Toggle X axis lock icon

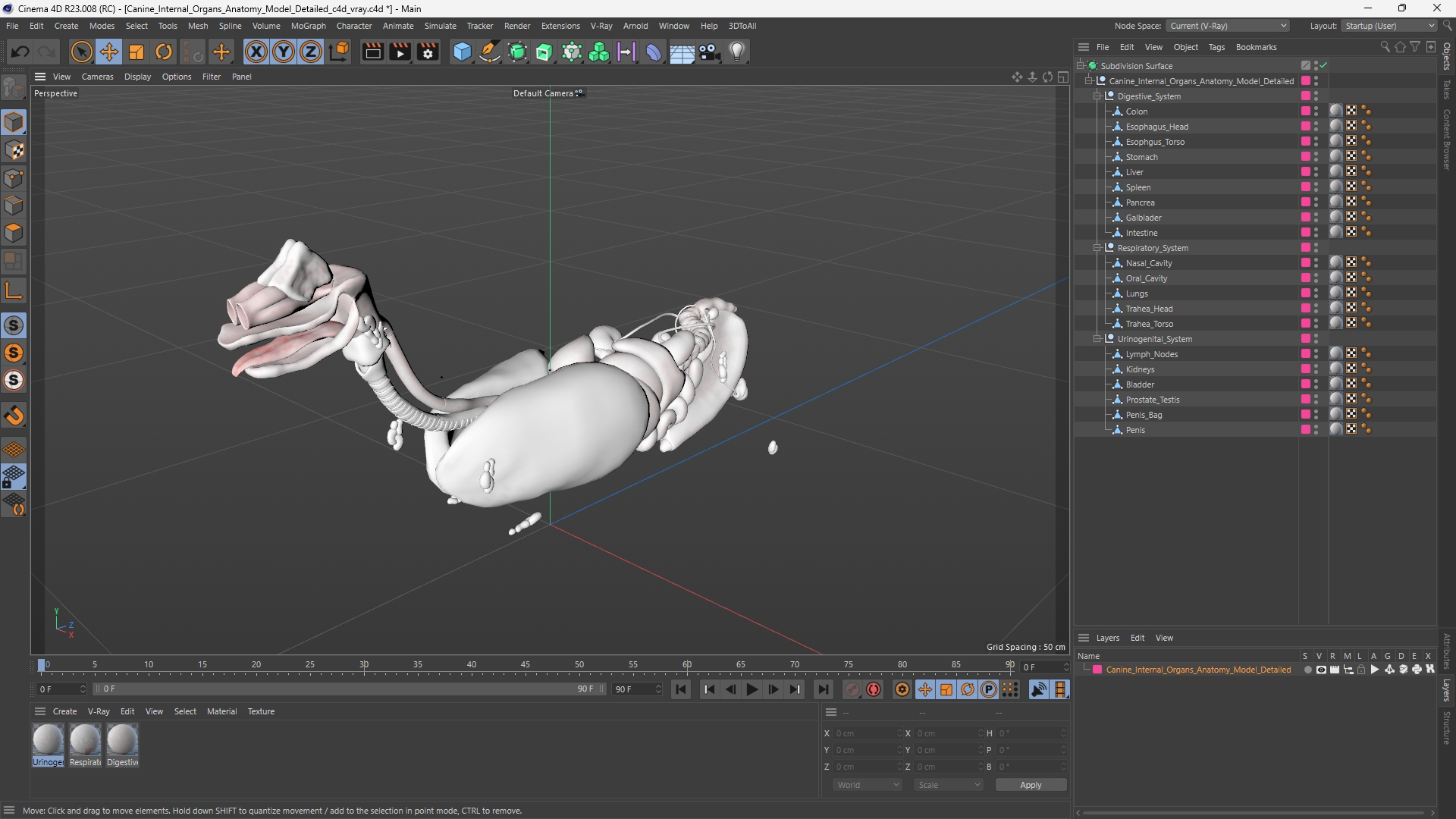click(x=256, y=52)
